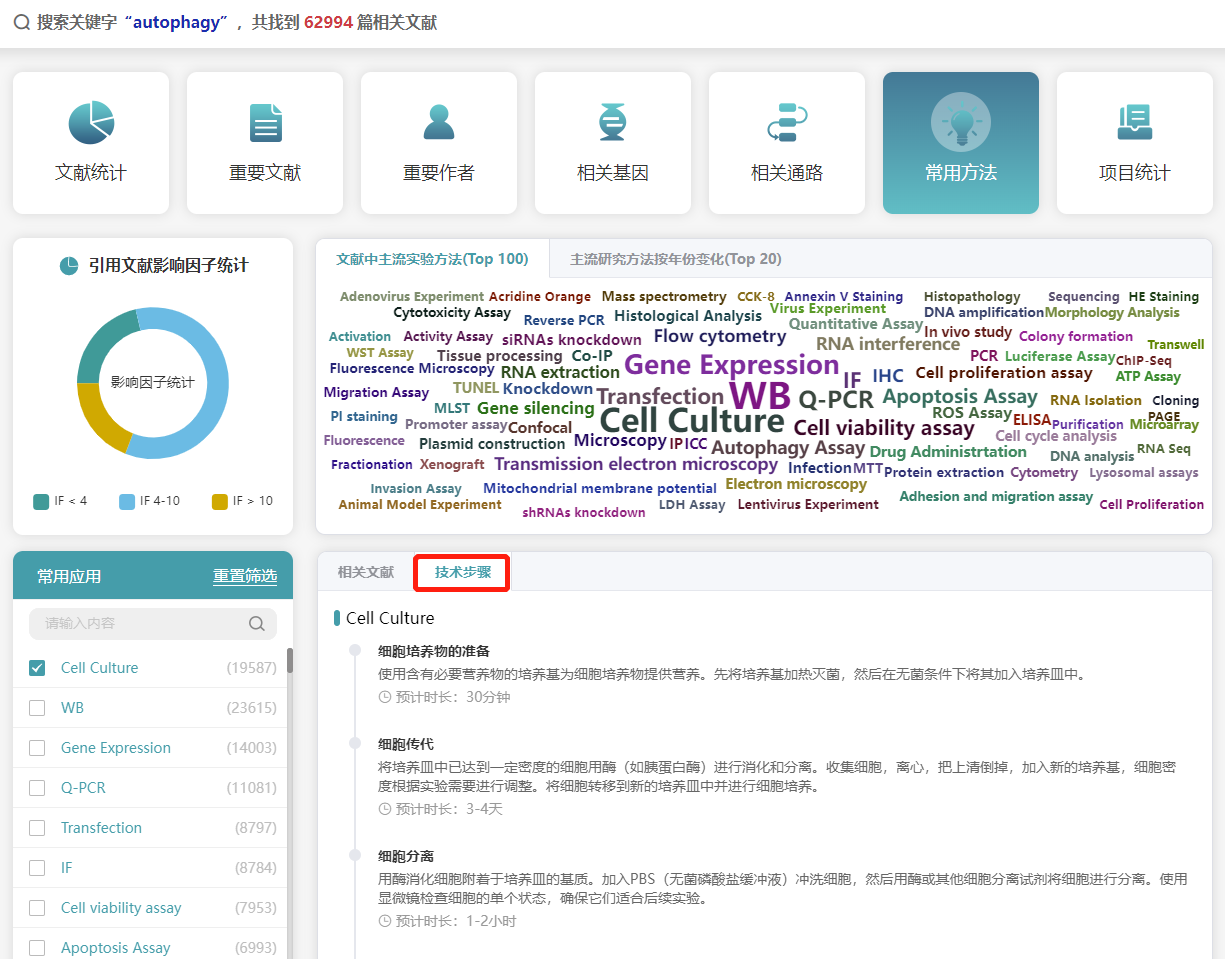The height and width of the screenshot is (959, 1225).
Task: Open the 相关通路 pathway icon
Action: pyautogui.click(x=786, y=121)
